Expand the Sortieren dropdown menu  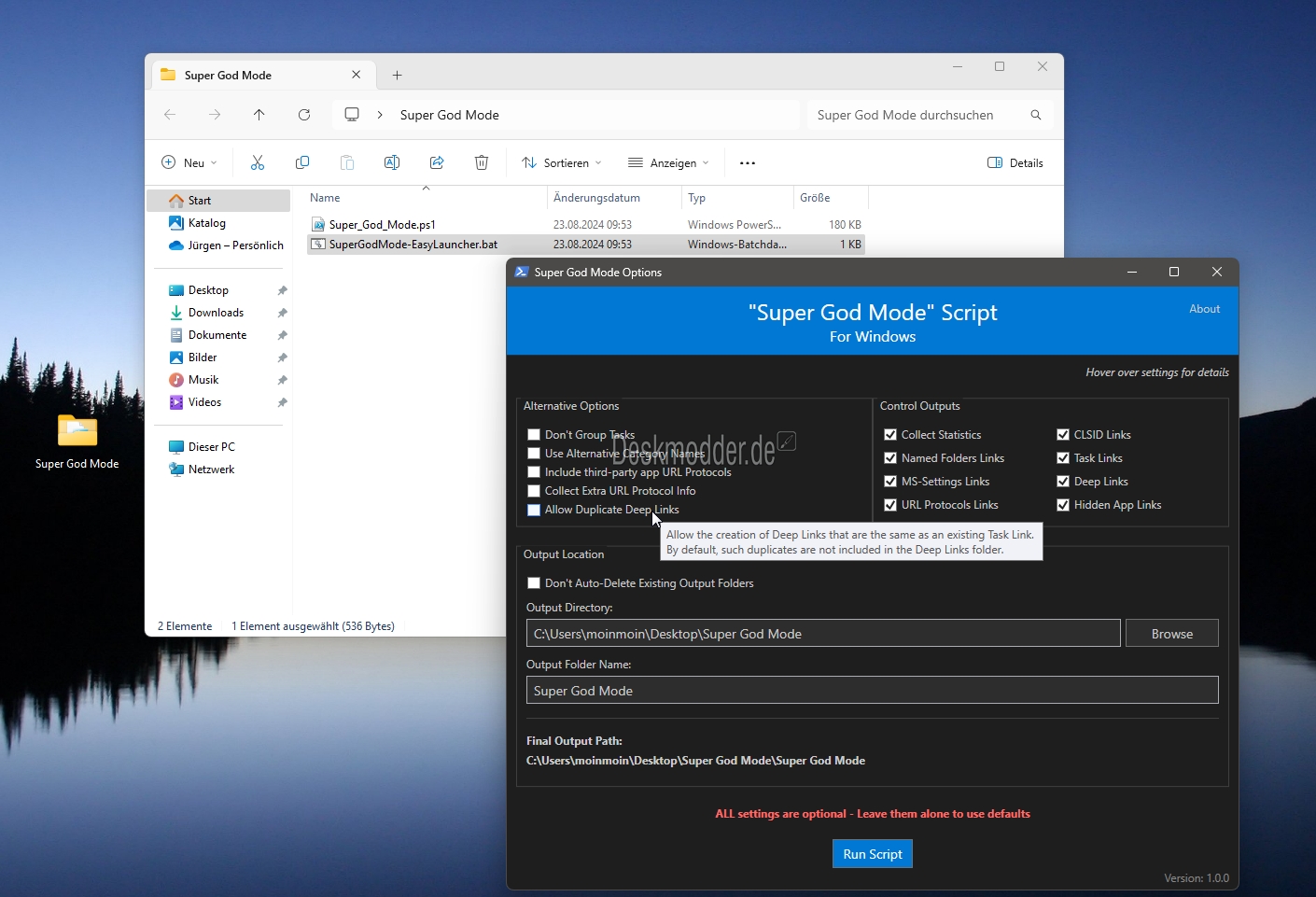tap(562, 162)
